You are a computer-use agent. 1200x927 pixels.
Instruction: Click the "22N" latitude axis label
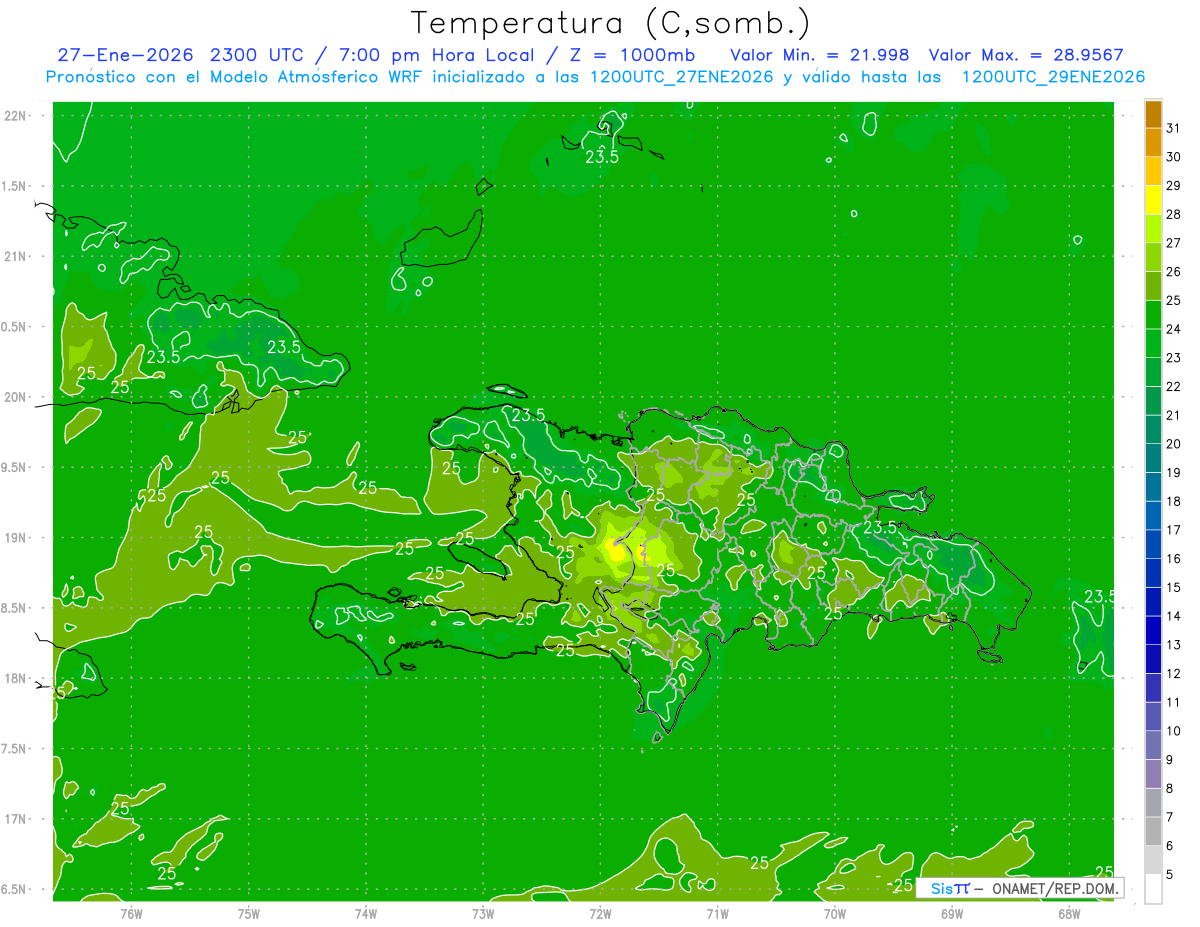15,116
